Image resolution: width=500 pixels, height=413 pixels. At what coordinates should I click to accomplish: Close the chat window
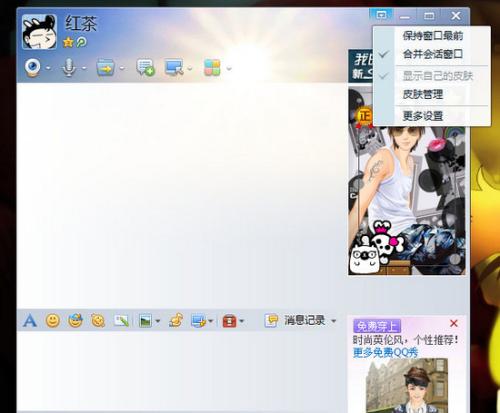(x=456, y=16)
